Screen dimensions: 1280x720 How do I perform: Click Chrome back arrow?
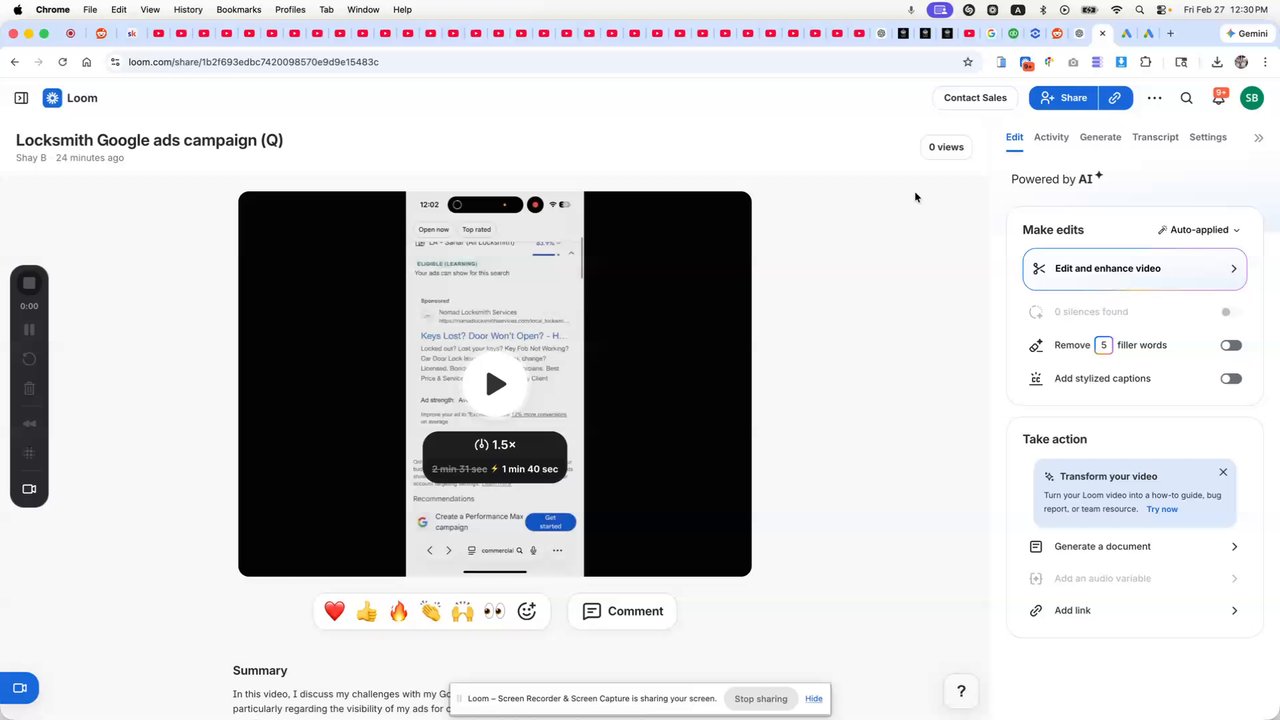click(14, 62)
